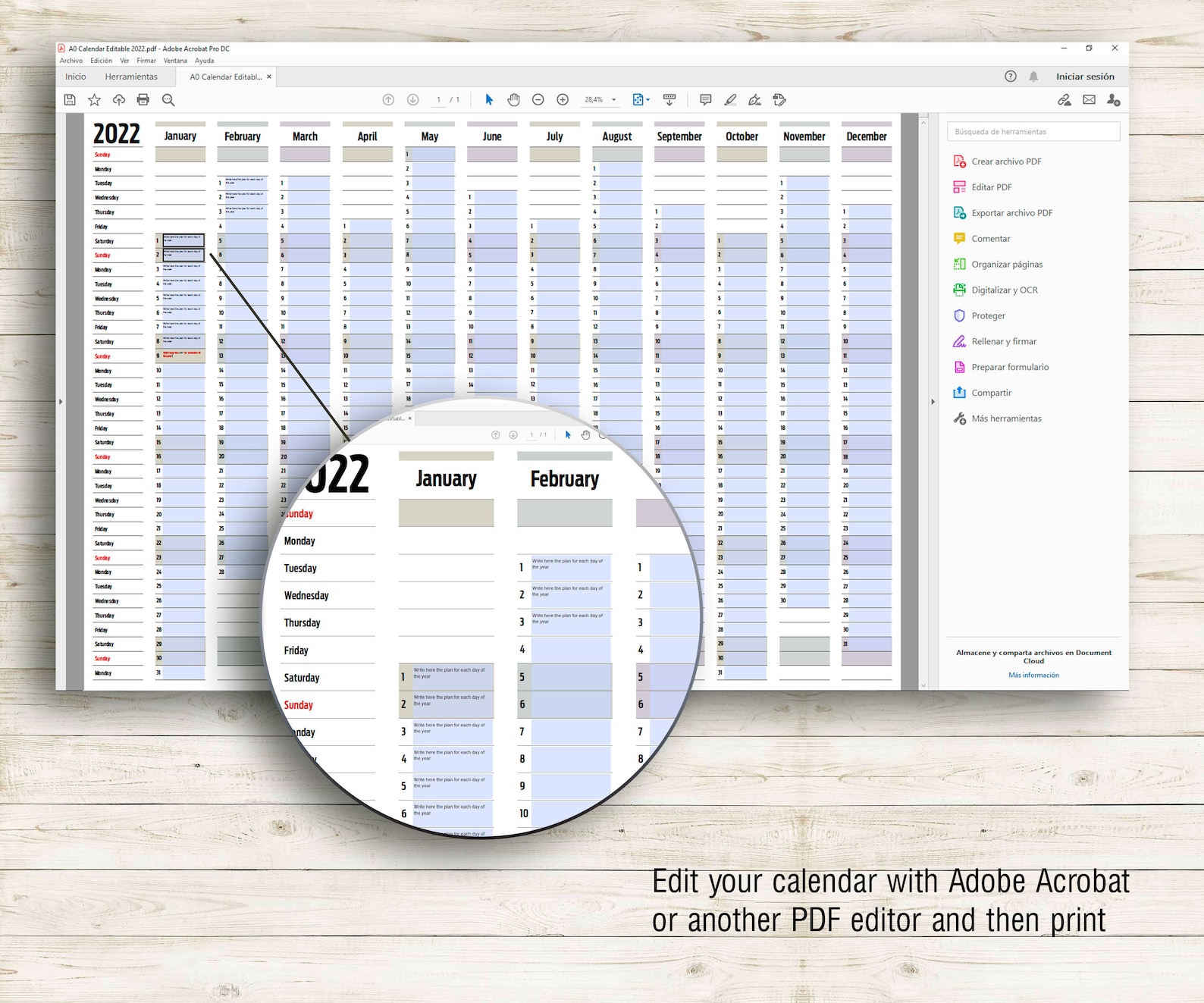Go to the previous page arrow
This screenshot has width=1204, height=1003.
pos(388,99)
